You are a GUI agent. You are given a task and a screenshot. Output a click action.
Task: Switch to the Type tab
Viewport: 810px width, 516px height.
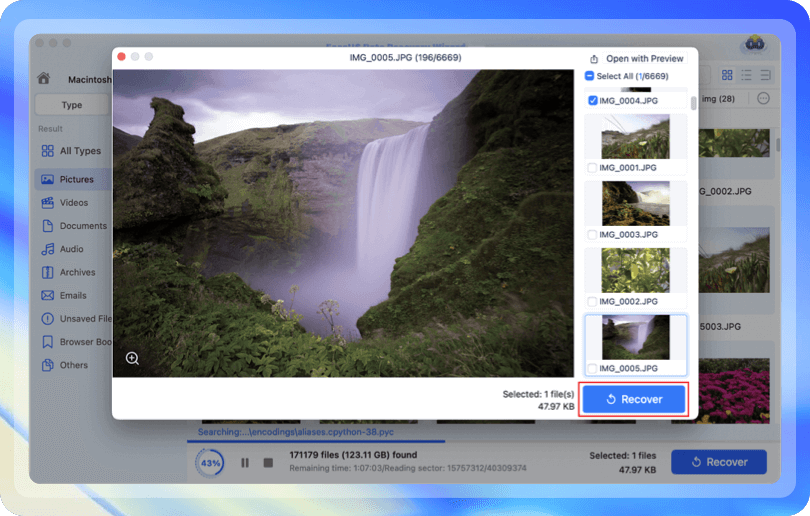pos(72,105)
